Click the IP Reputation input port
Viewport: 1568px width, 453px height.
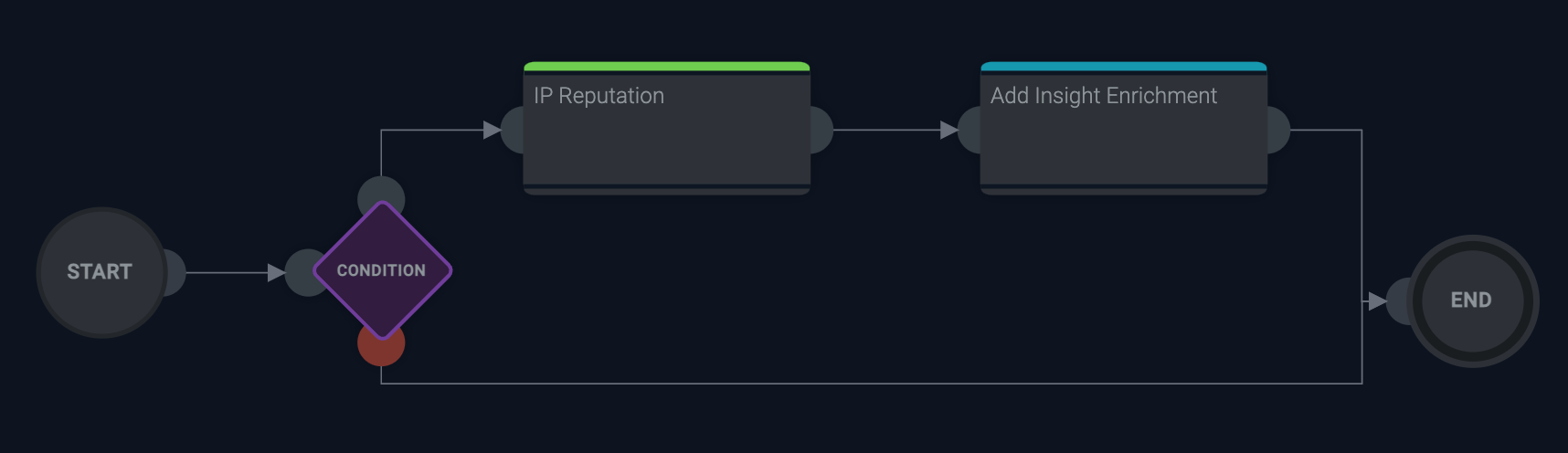[x=513, y=130]
